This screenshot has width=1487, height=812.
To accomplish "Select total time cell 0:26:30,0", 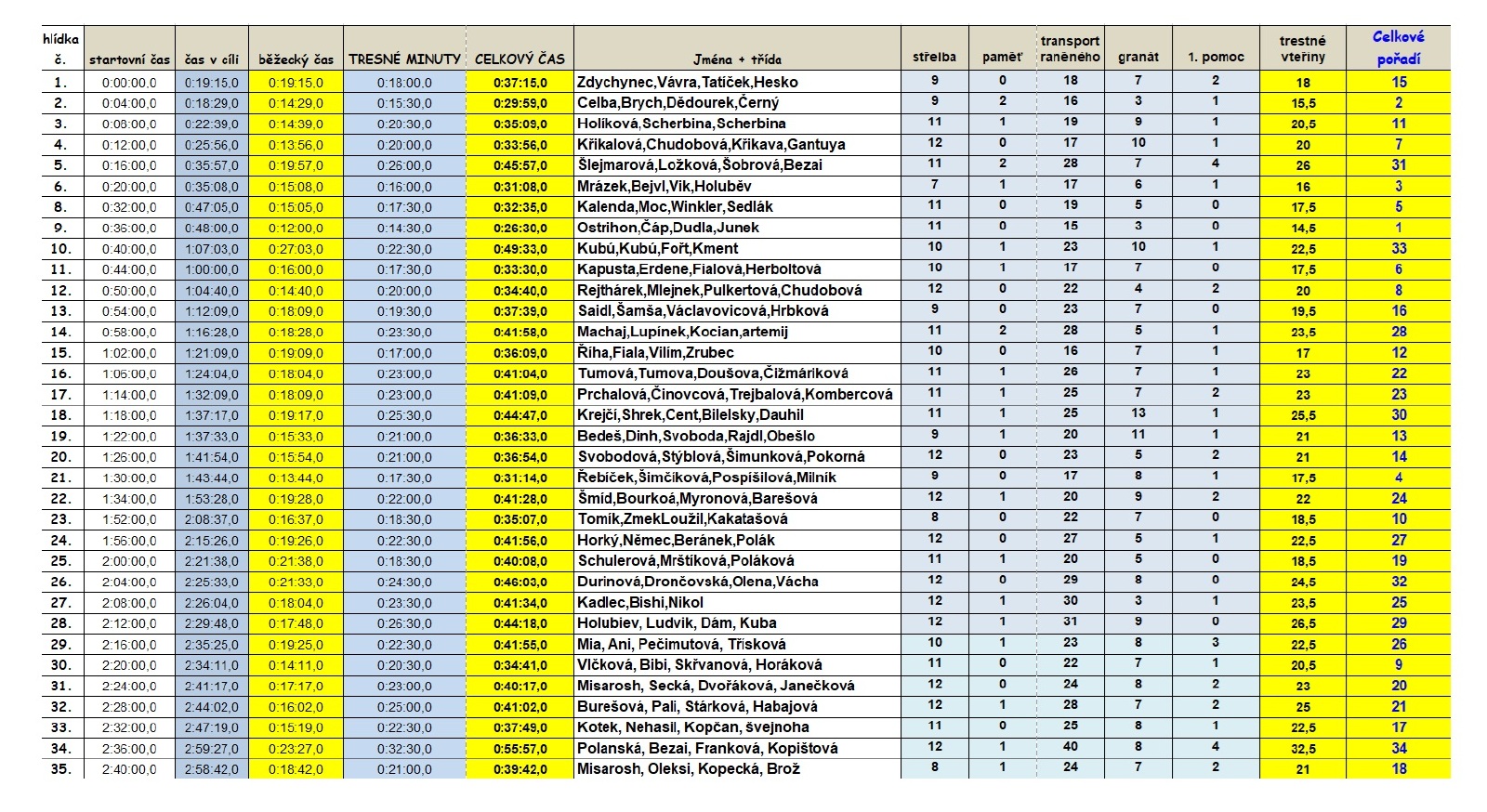I will (x=520, y=228).
